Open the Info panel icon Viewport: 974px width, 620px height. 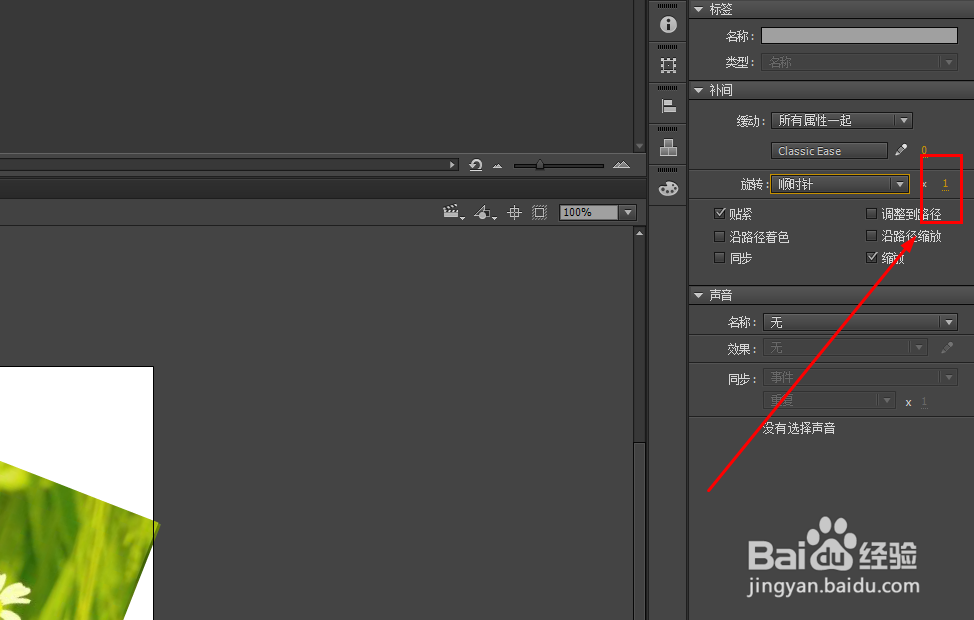click(668, 24)
